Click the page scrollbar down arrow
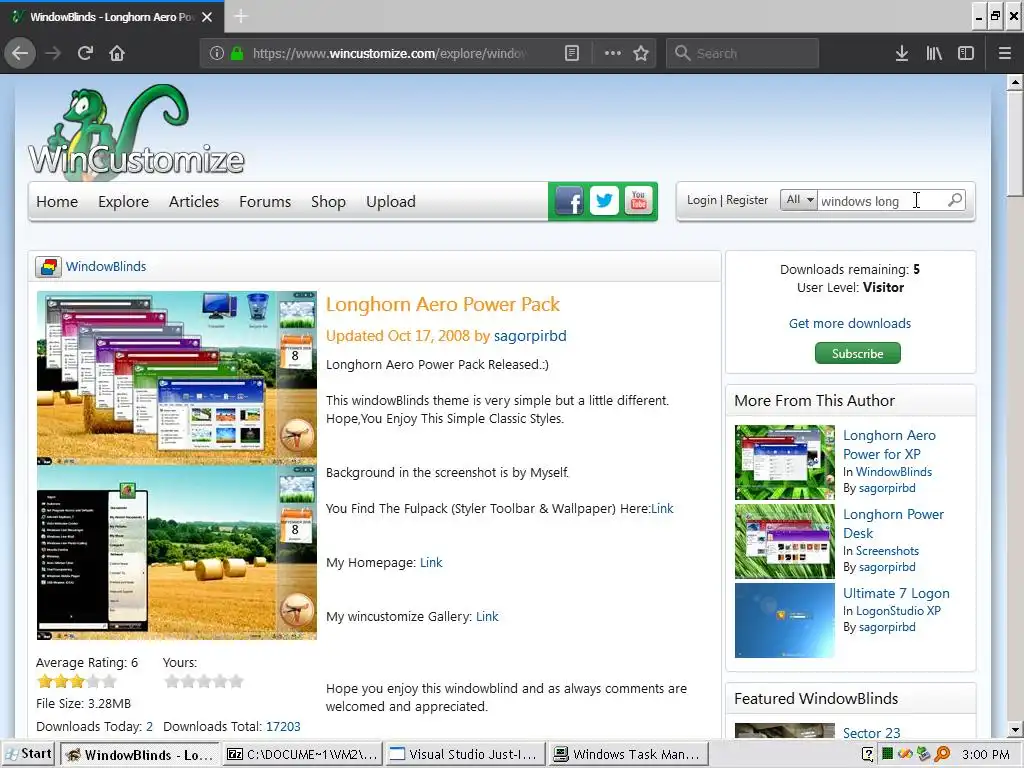 pyautogui.click(x=1014, y=729)
